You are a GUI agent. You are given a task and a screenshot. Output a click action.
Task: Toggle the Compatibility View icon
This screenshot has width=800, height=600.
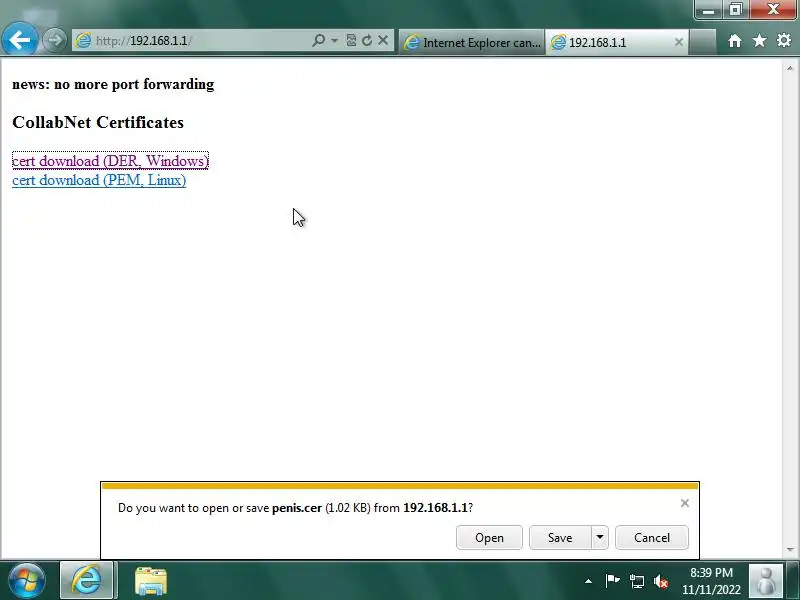[x=351, y=40]
